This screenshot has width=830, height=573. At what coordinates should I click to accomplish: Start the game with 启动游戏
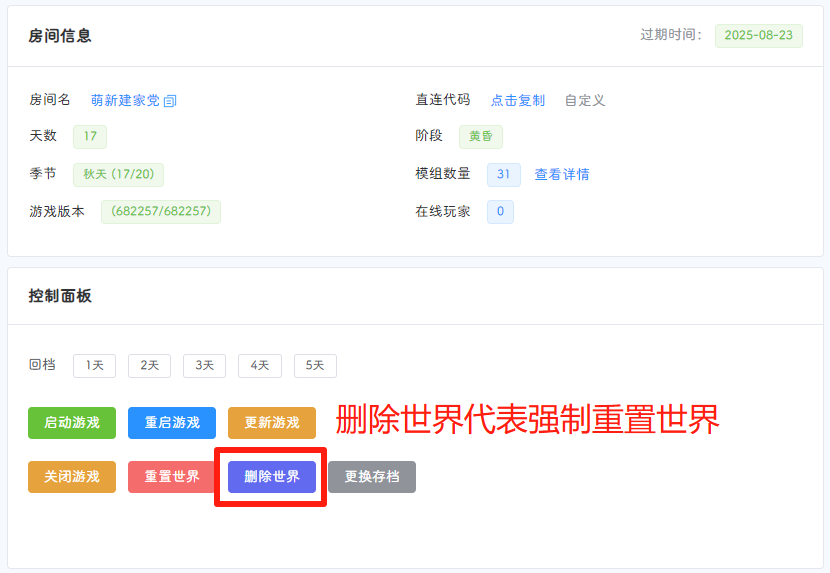[72, 423]
